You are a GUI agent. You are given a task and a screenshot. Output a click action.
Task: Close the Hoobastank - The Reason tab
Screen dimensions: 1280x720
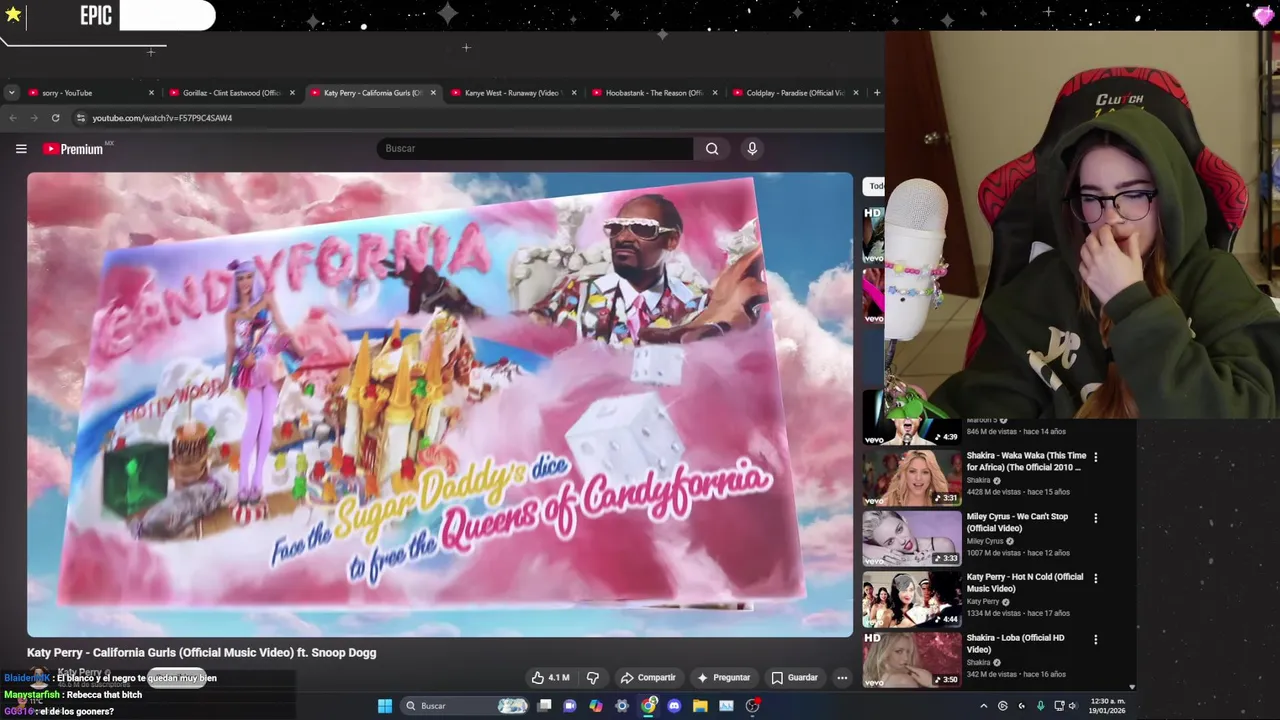coord(714,92)
